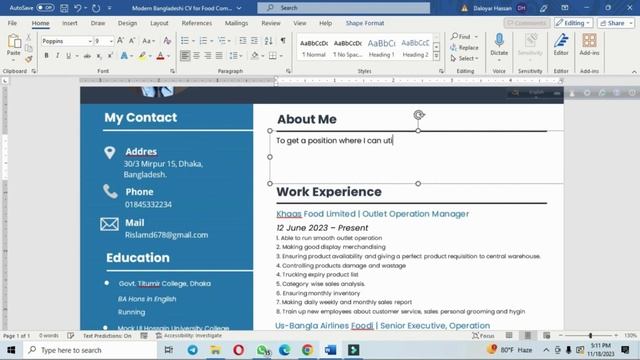Click the Save icon in the title bar

(64, 8)
